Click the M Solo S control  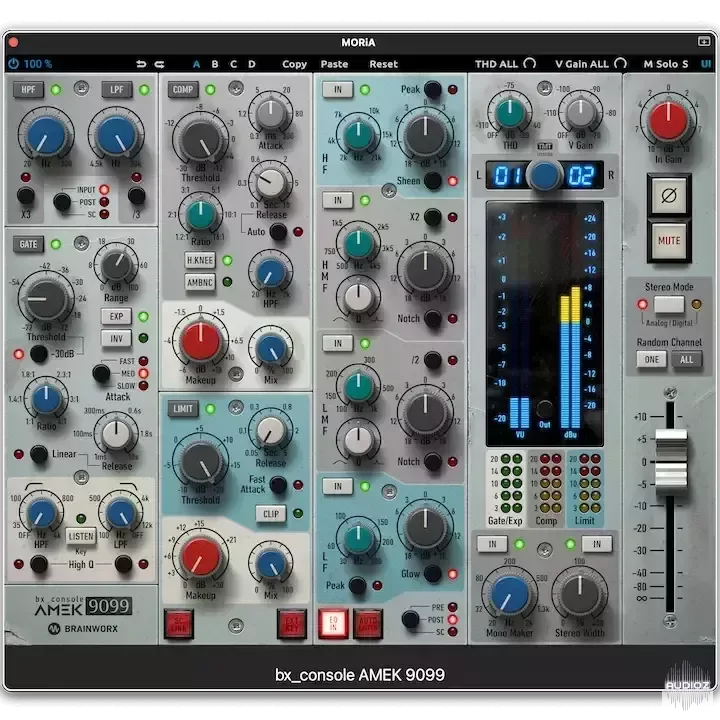[x=666, y=64]
